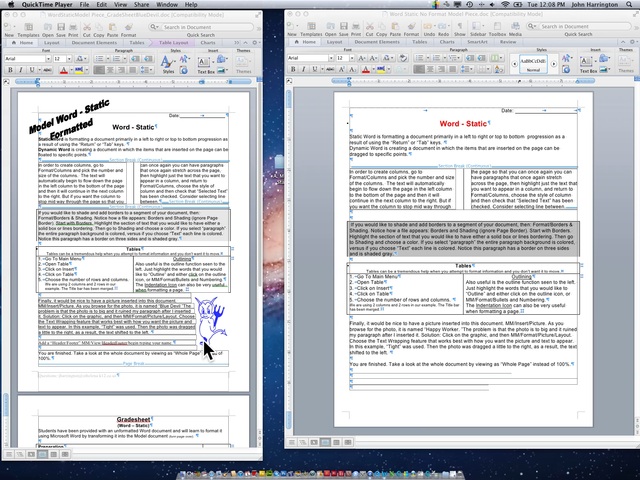Viewport: 640px width, 480px height.
Task: Toggle Show paragraph marks in right window
Action: (x=460, y=26)
